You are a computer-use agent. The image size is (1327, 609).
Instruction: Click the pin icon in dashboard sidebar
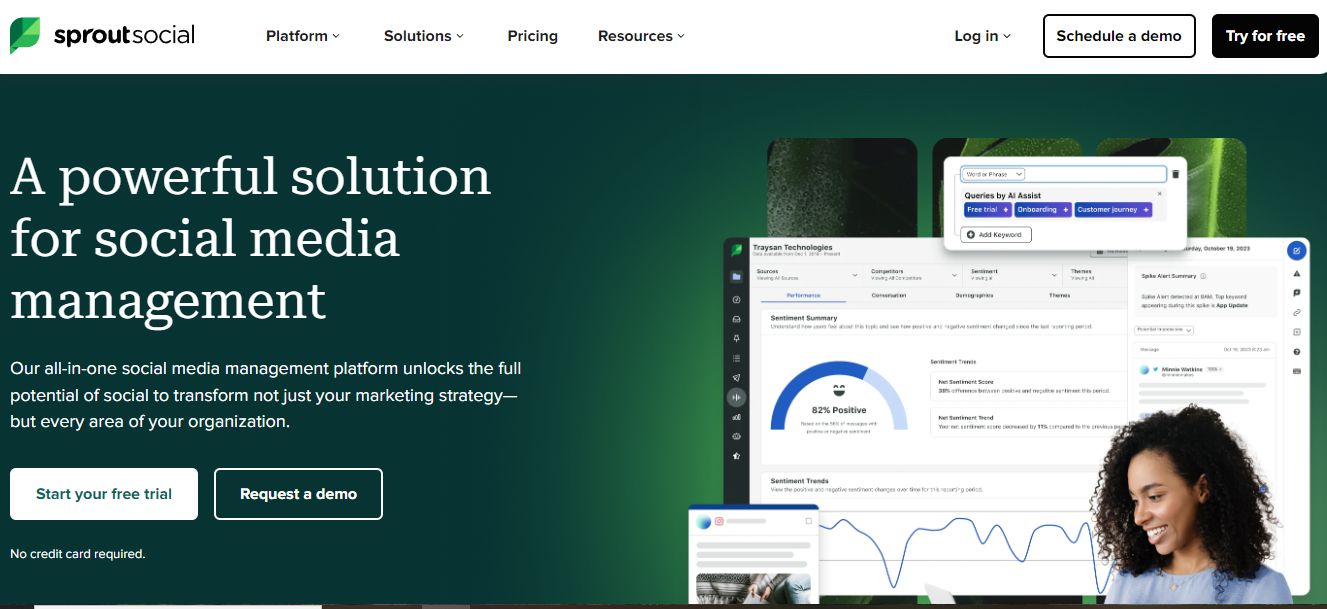737,338
